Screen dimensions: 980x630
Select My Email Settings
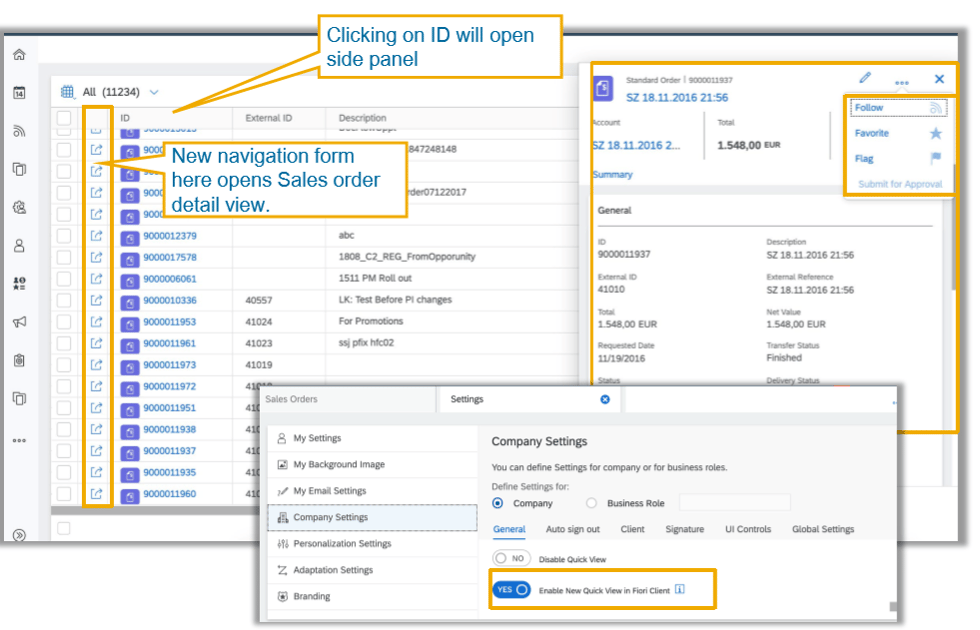point(372,491)
